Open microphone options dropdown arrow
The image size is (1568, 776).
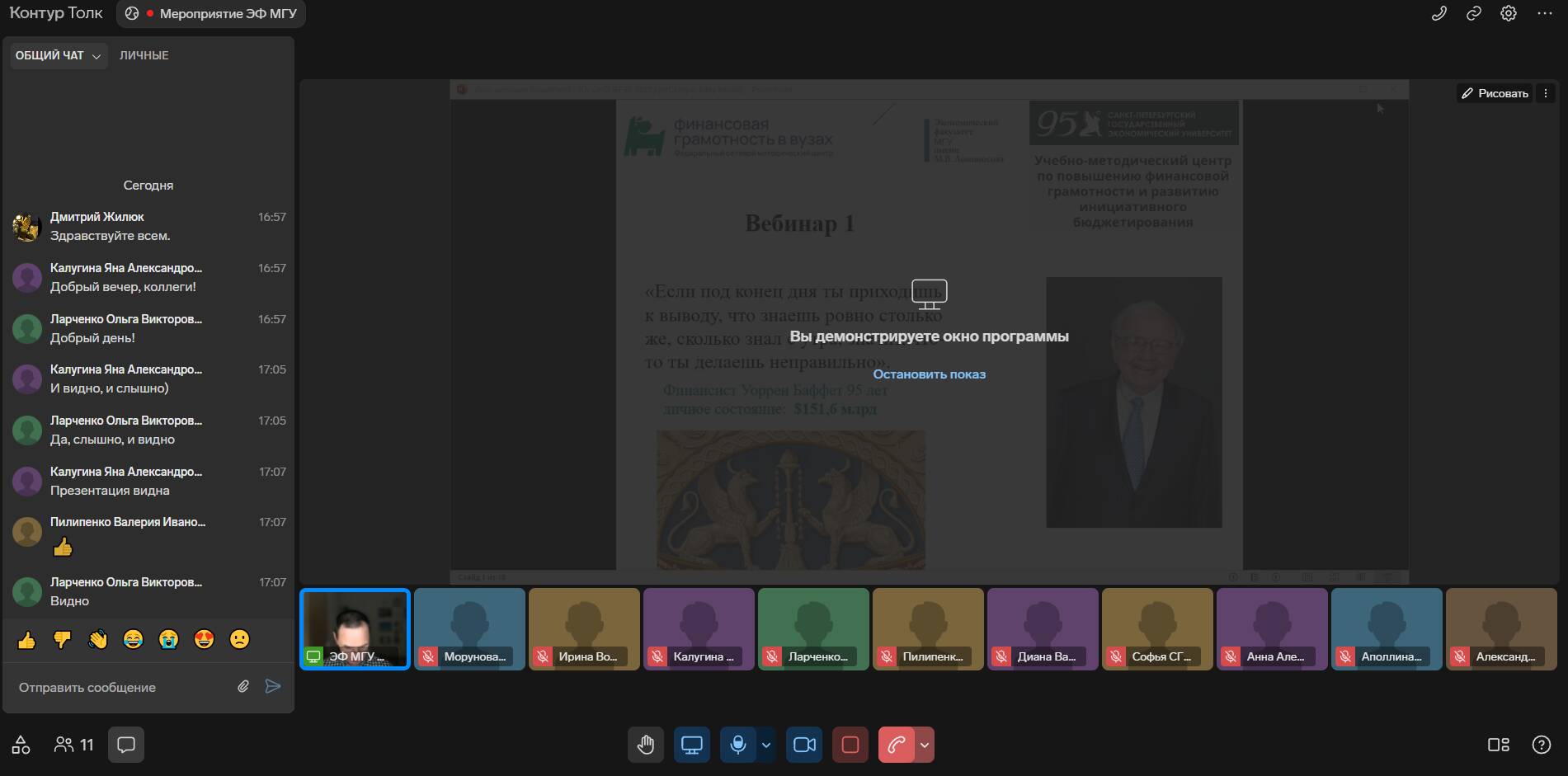point(766,745)
